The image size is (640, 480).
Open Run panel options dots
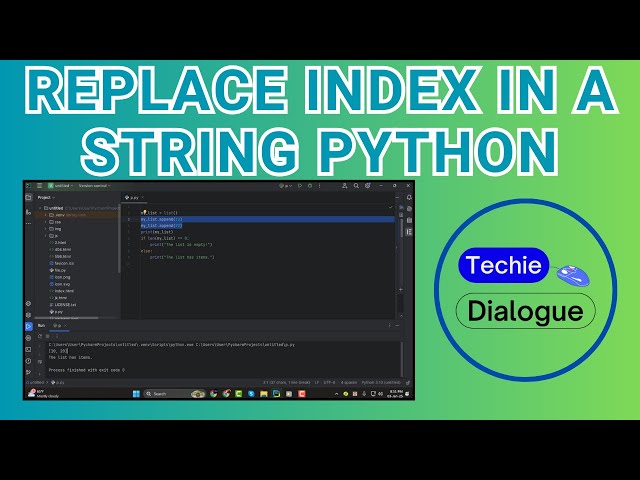pos(389,325)
